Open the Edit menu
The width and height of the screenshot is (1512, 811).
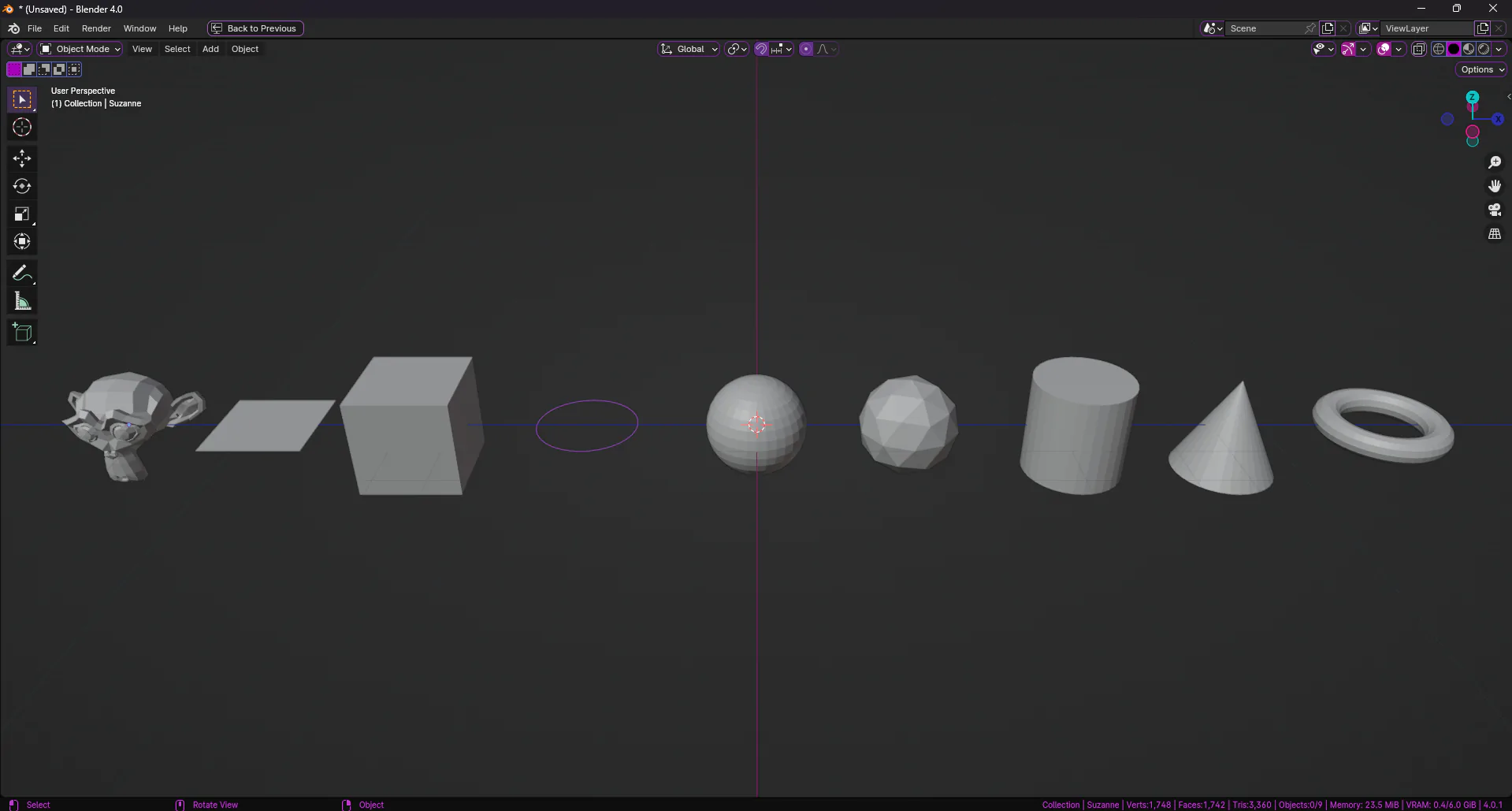(x=61, y=28)
